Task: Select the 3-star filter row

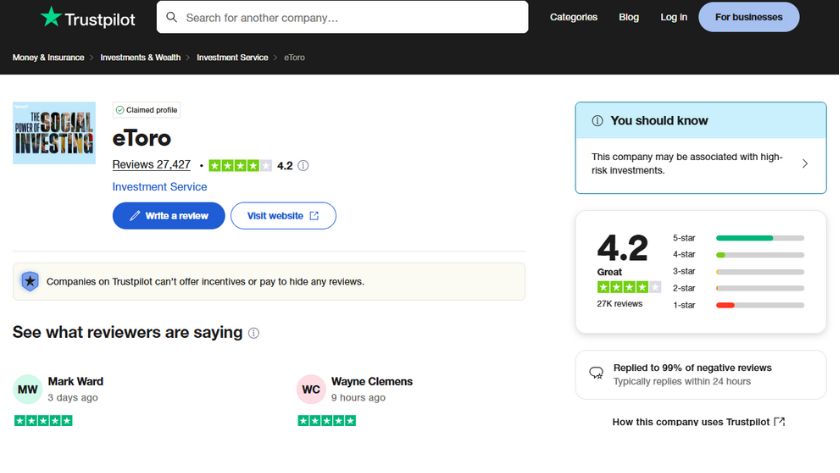Action: (x=738, y=271)
